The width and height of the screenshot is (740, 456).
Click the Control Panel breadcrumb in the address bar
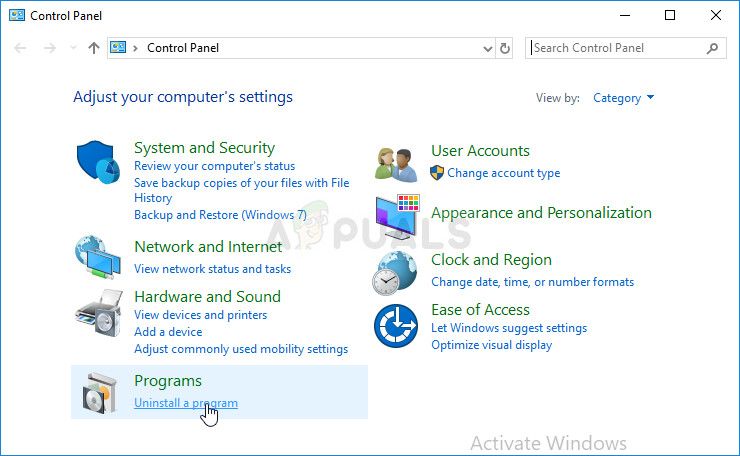[183, 48]
